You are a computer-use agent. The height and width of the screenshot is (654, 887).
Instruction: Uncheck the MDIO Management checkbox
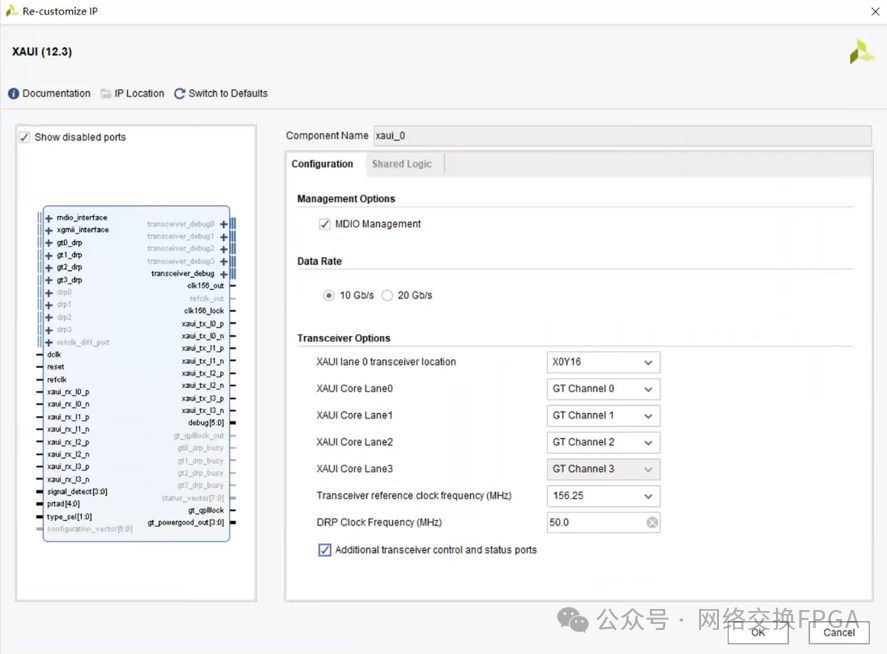[x=325, y=224]
